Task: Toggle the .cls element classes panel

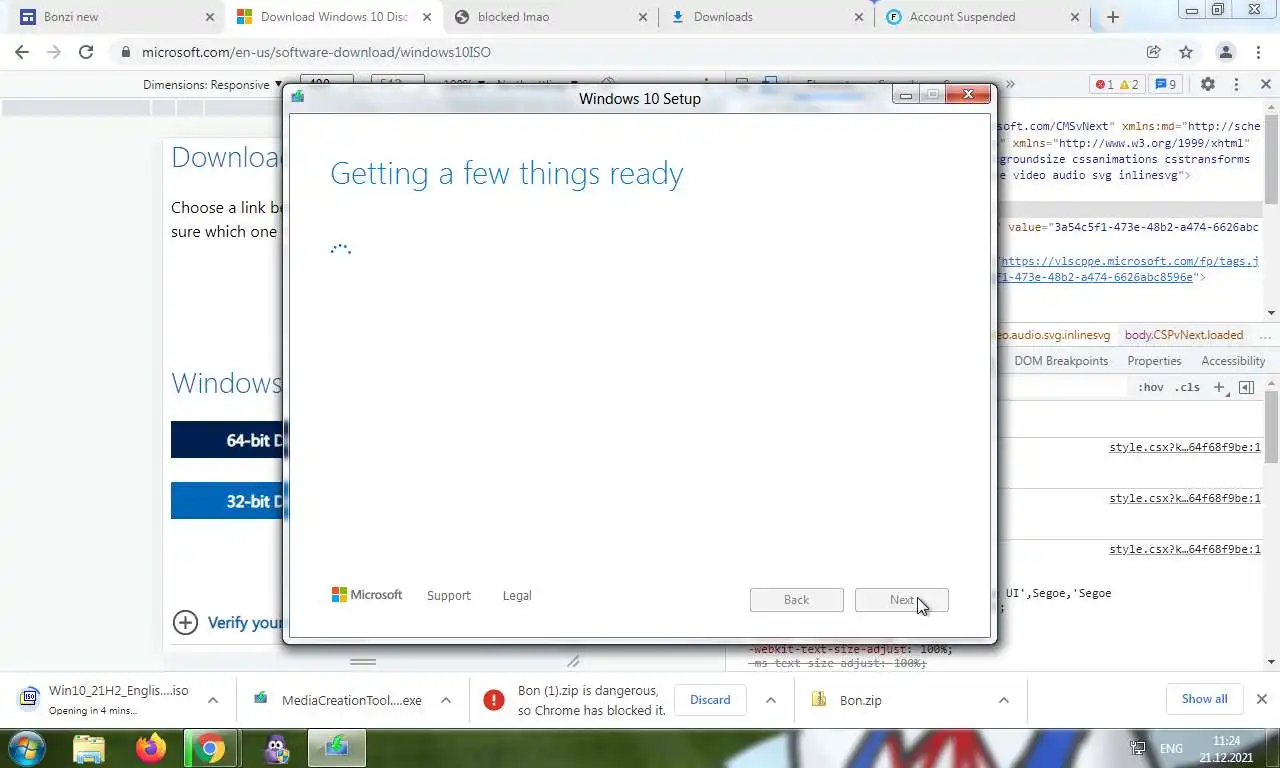Action: coord(1187,387)
